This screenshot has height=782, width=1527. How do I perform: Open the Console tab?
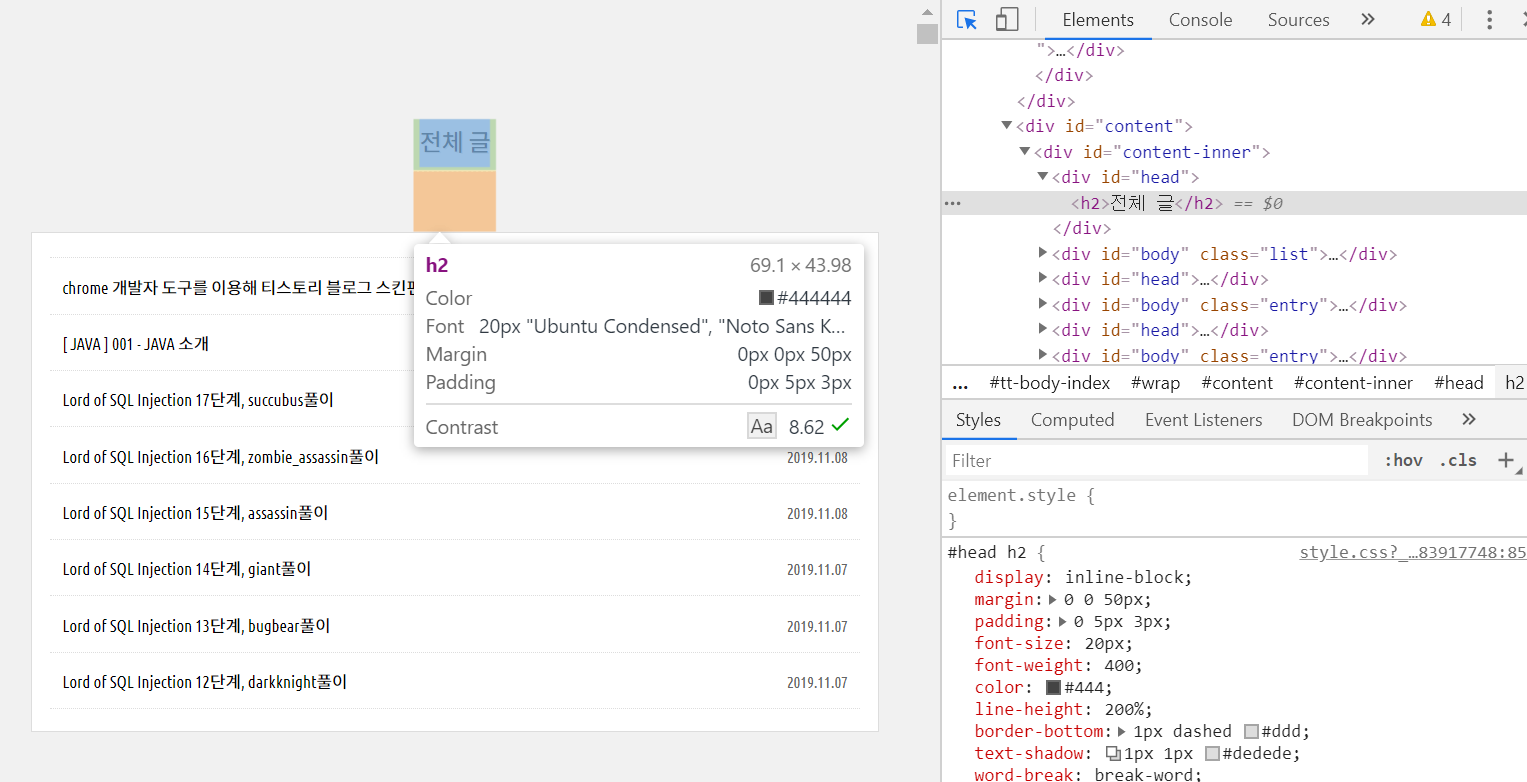click(x=1200, y=20)
